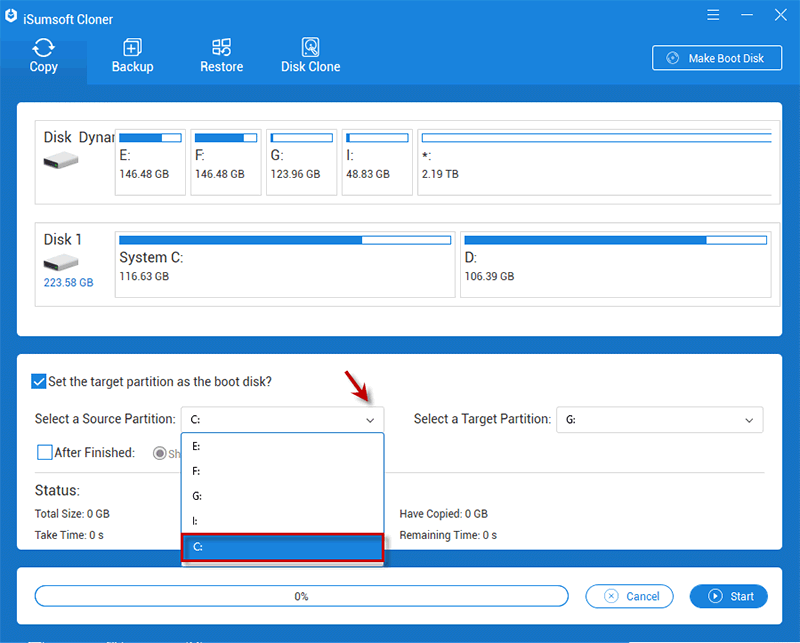Open the hamburger menu icon
The image size is (800, 643).
[713, 15]
